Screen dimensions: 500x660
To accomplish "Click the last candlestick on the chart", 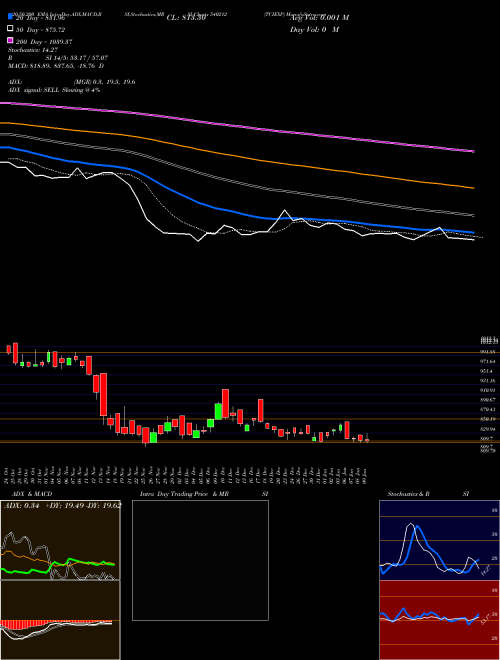I will point(367,438).
